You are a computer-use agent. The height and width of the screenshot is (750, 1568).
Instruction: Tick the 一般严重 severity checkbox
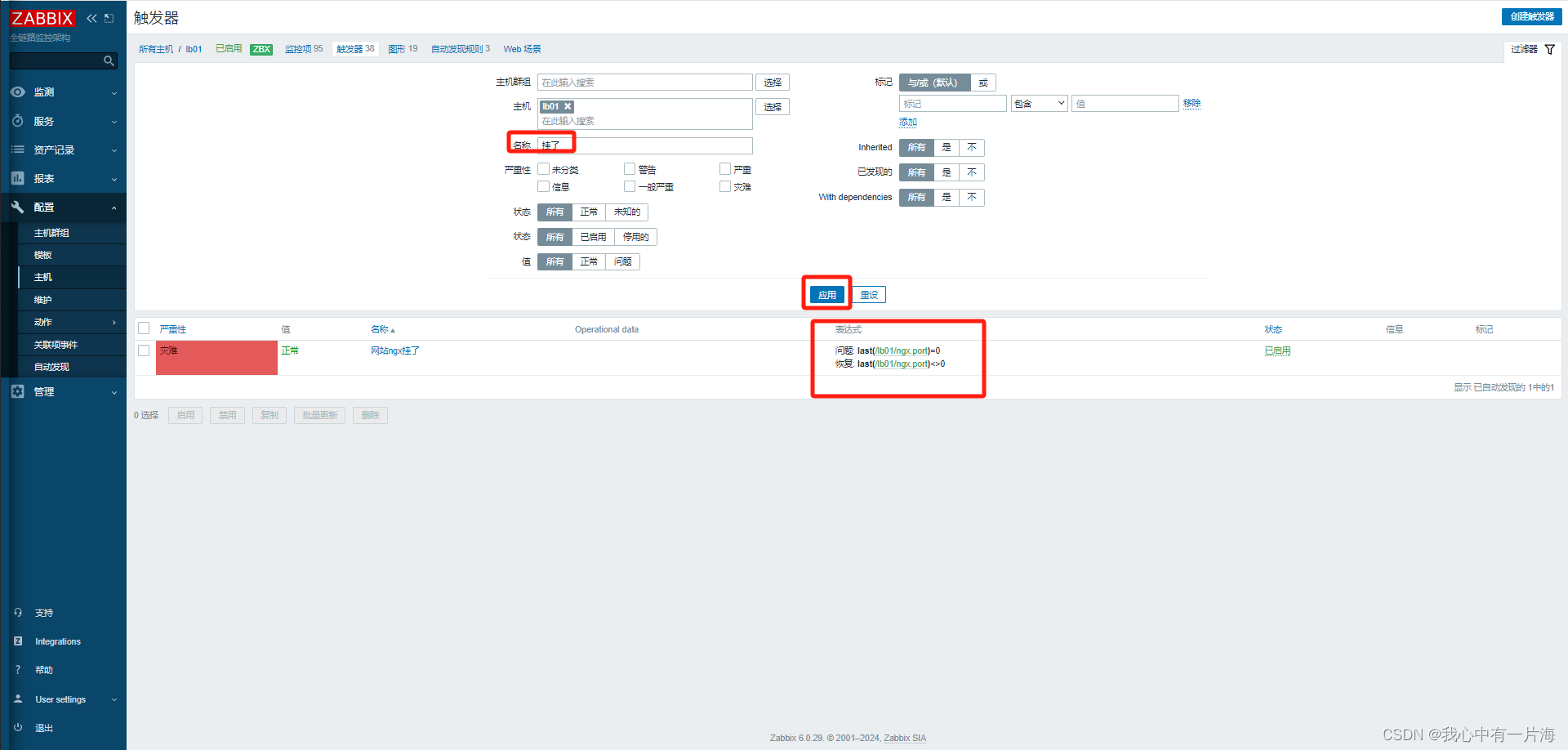point(630,186)
